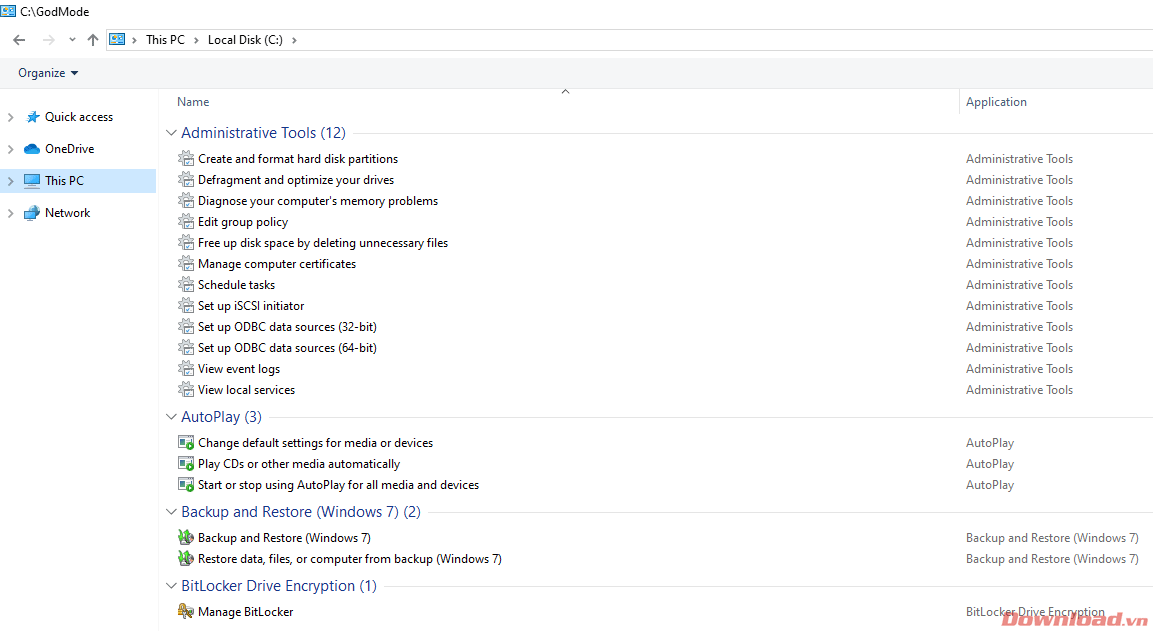Click This PC breadcrumb in address bar
The image size is (1153, 631).
click(165, 40)
